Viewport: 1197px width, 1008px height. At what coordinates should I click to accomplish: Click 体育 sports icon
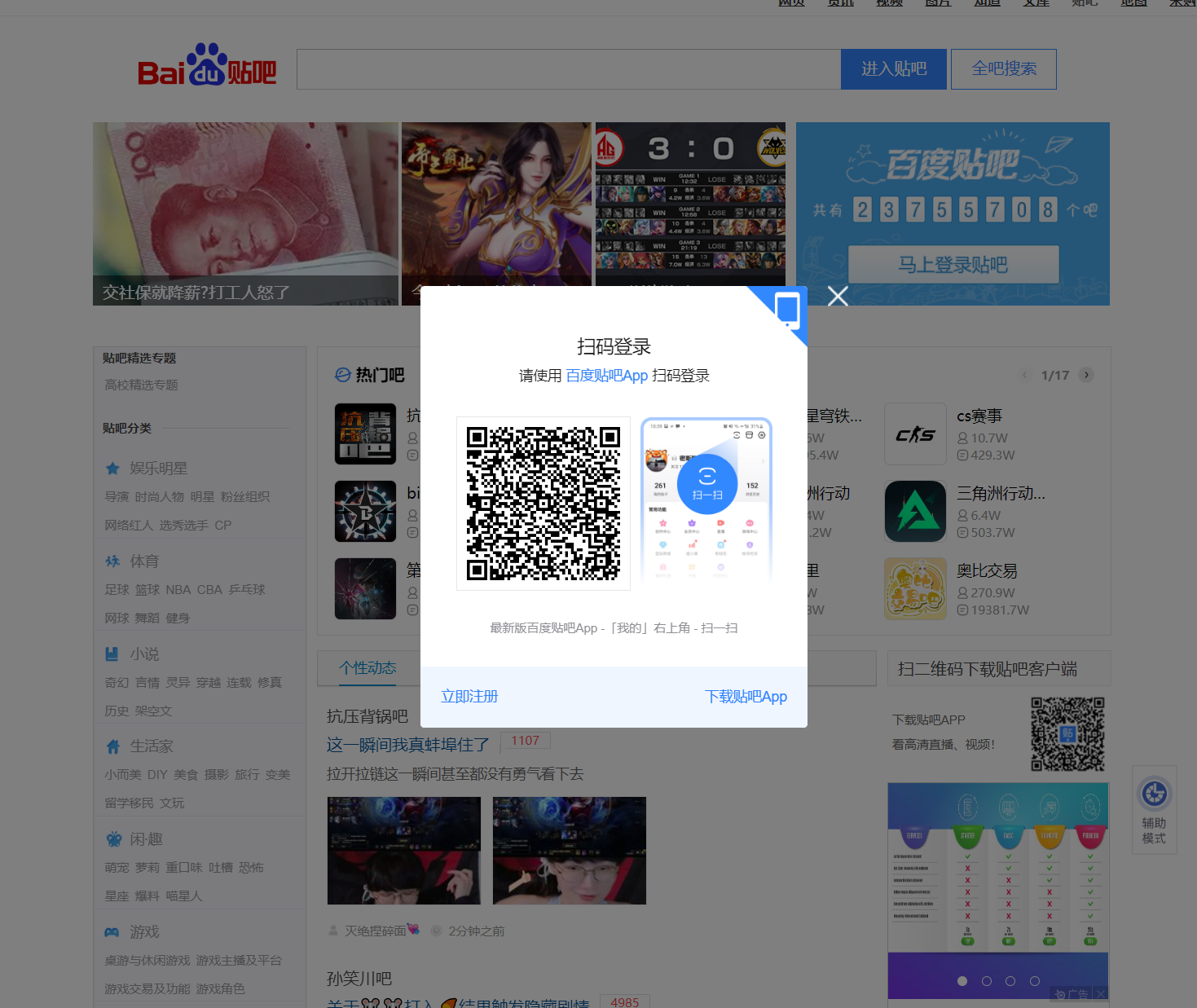click(x=112, y=561)
